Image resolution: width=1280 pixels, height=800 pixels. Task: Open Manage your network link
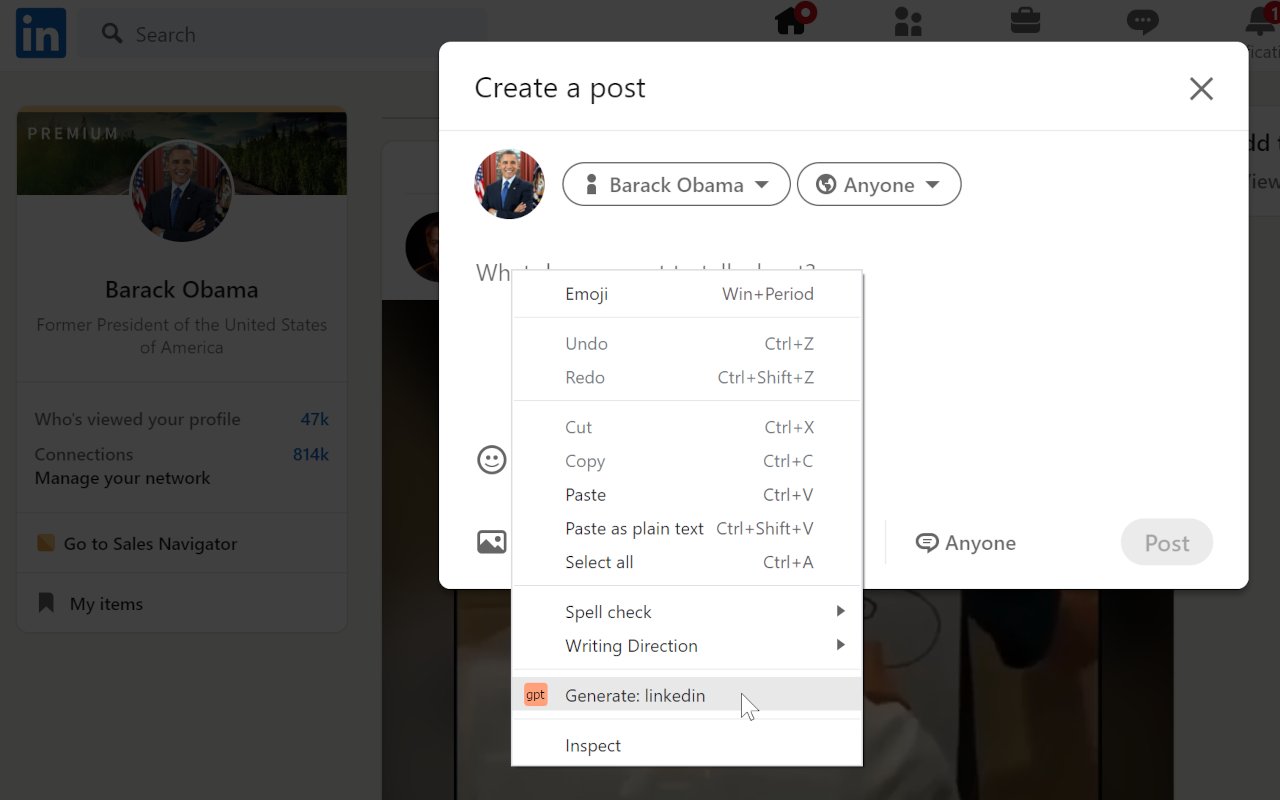pos(122,478)
